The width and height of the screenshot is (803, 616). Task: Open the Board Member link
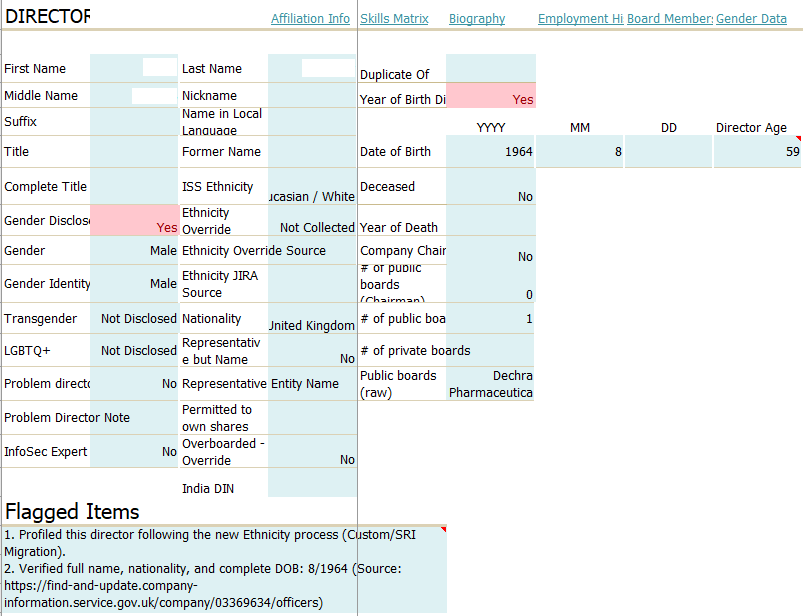pos(670,18)
